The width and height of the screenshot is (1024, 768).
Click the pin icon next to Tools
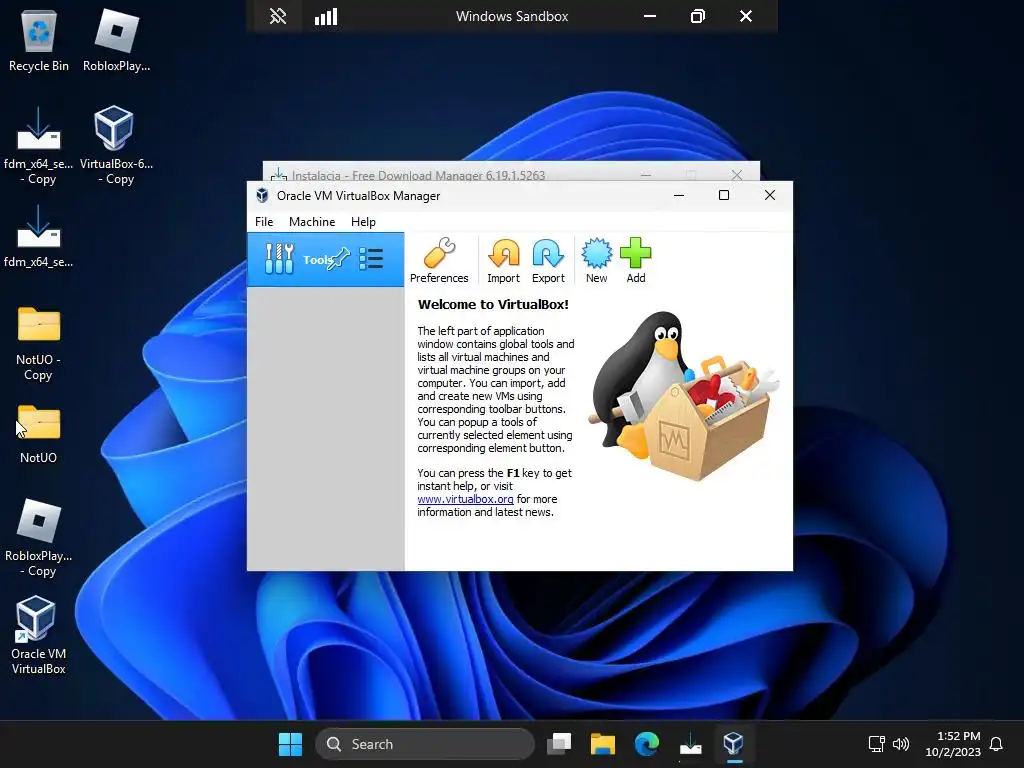tap(340, 259)
